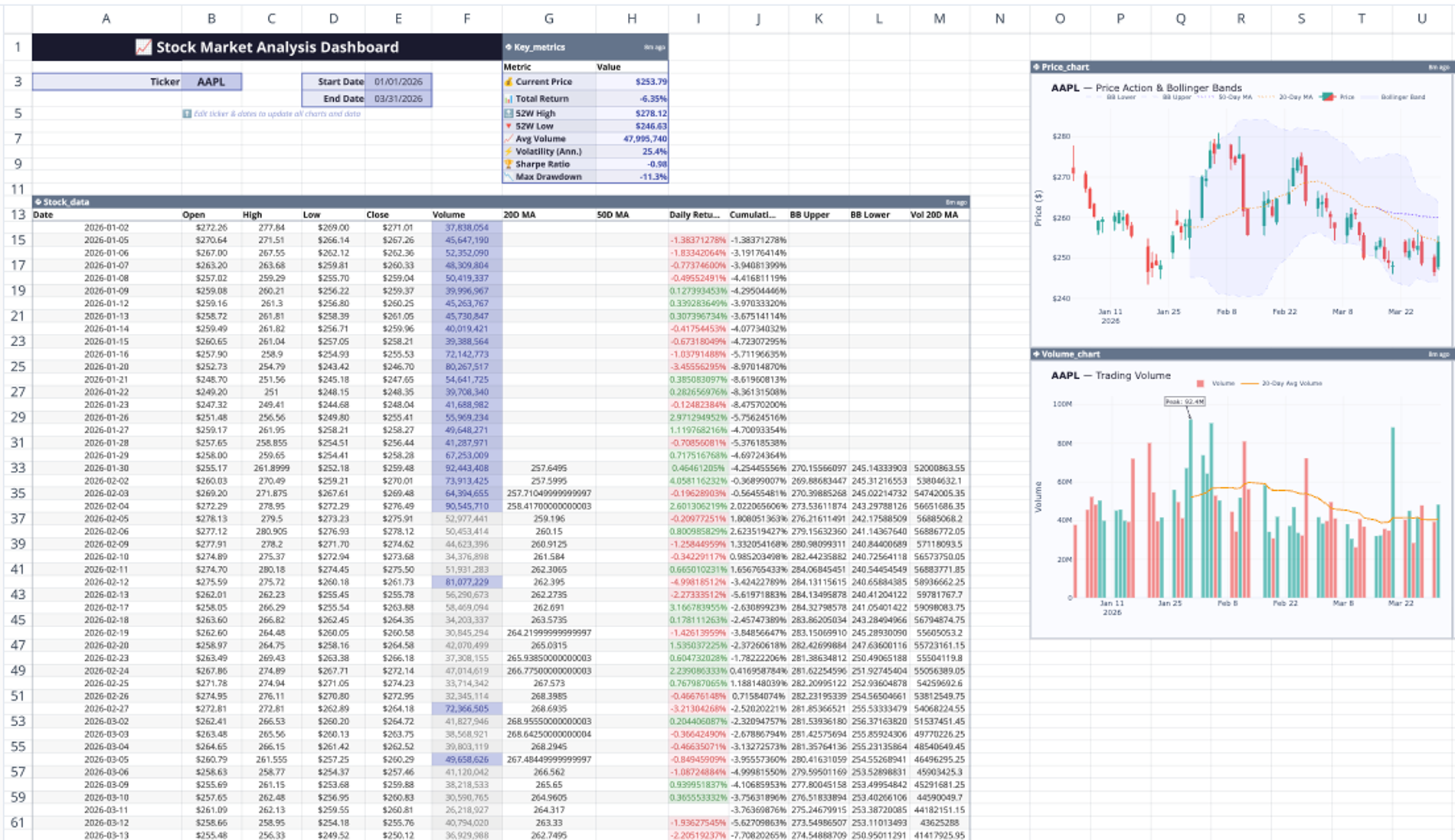Viewport: 1455px width, 840px height.
Task: Click the chart emoji in the dashboard title
Action: tap(143, 47)
